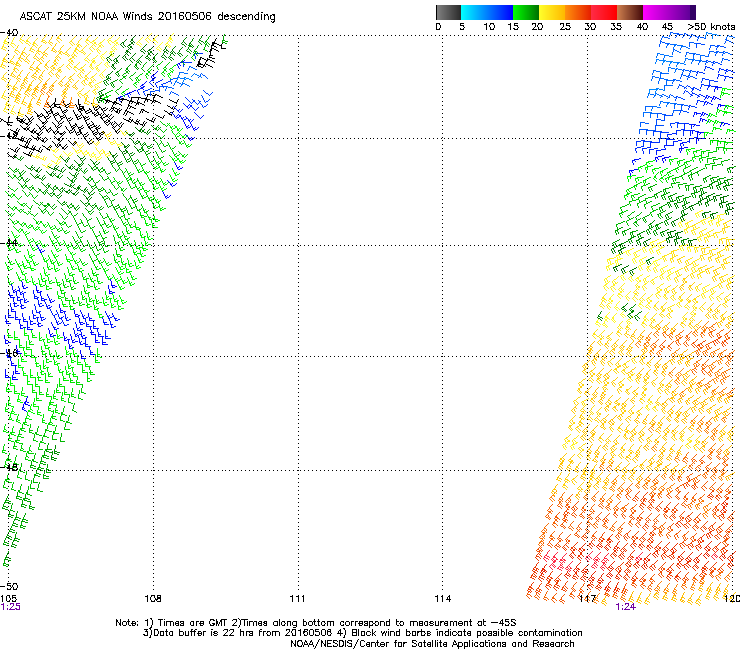Image resolution: width=740 pixels, height=650 pixels.
Task: Click the yellow 20-25 knots legend segment
Action: pos(552,12)
